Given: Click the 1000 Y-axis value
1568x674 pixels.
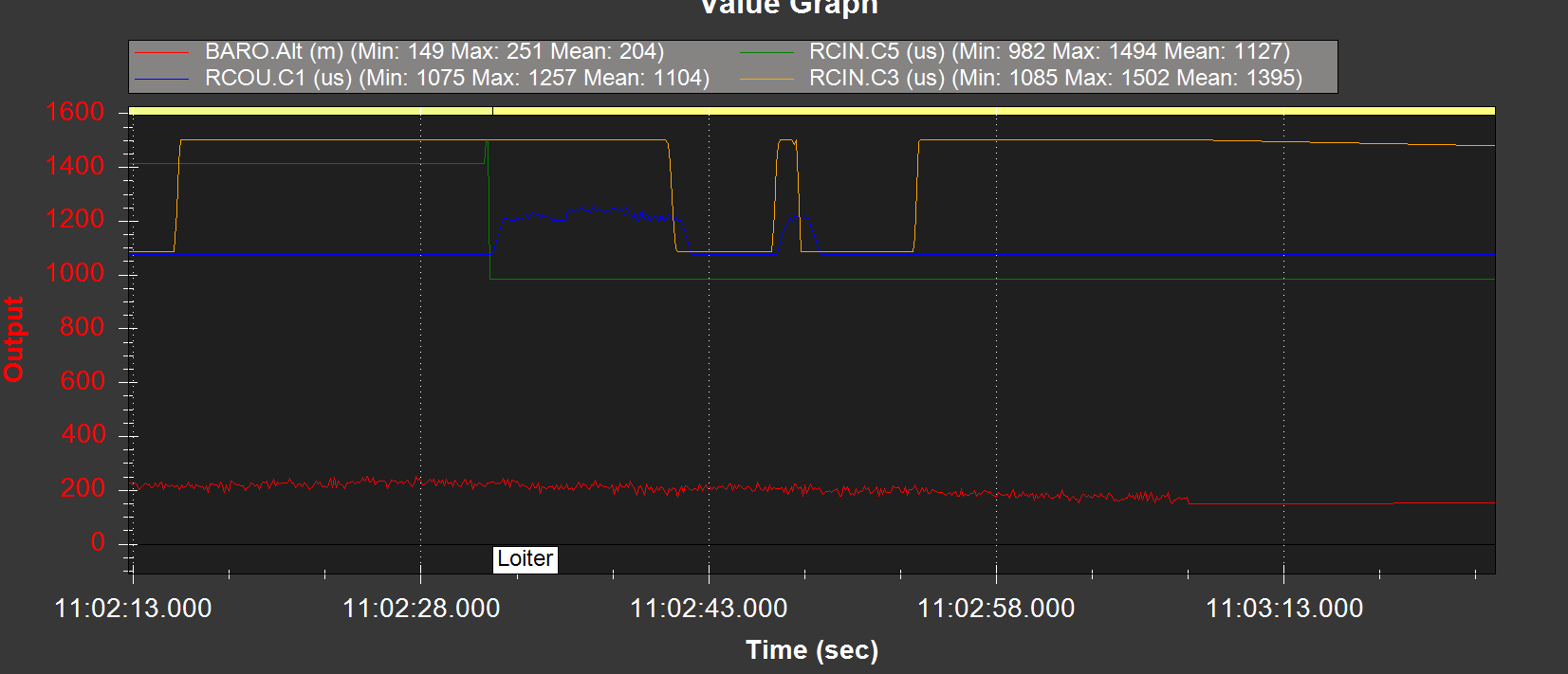Looking at the screenshot, I should (x=75, y=273).
